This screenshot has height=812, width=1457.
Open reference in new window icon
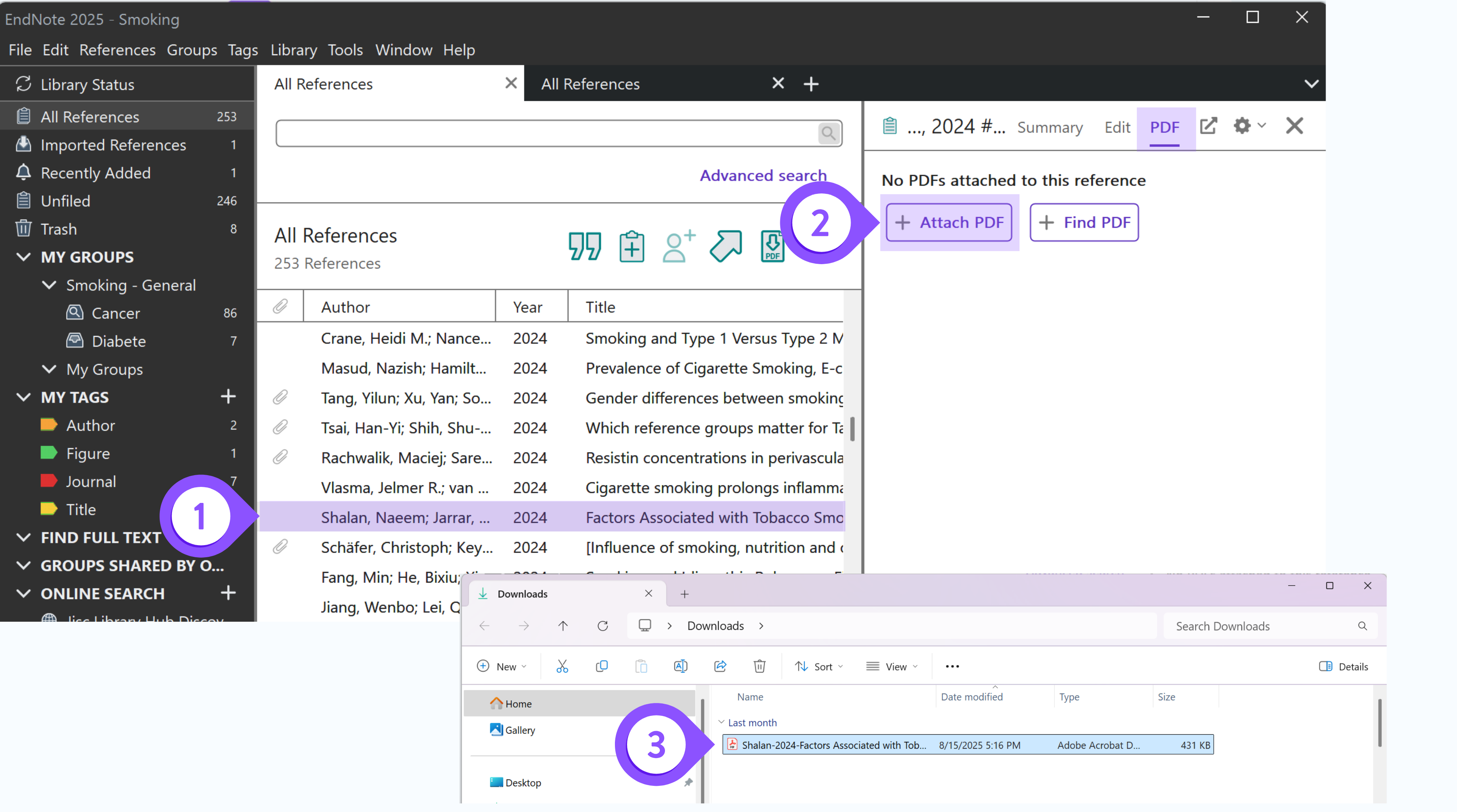pyautogui.click(x=1208, y=126)
